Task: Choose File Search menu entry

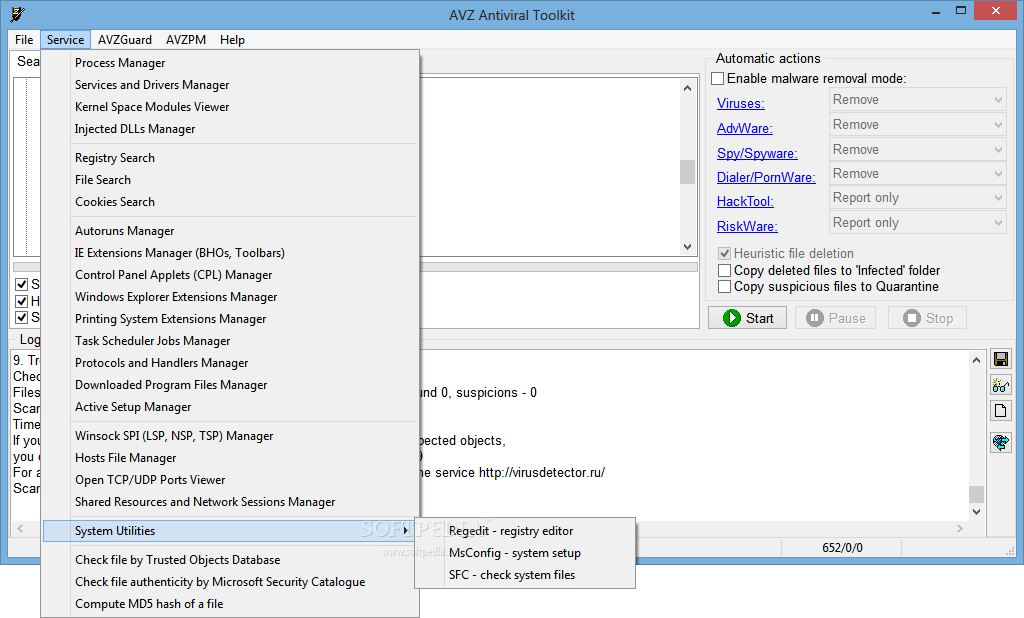Action: (x=230, y=180)
